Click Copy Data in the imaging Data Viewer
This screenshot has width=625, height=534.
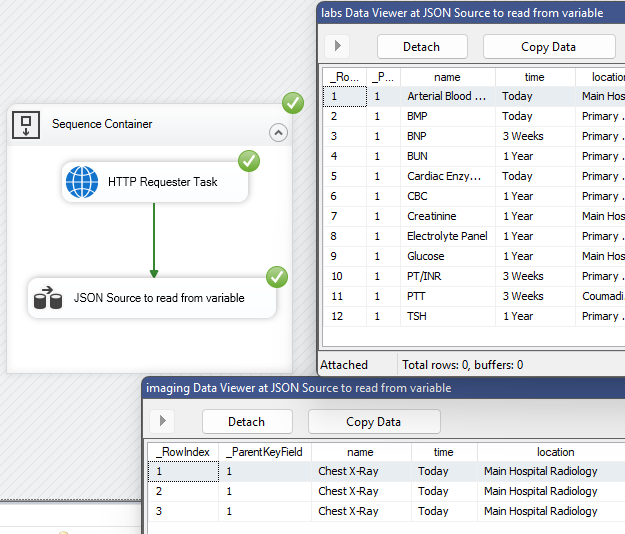click(x=374, y=422)
